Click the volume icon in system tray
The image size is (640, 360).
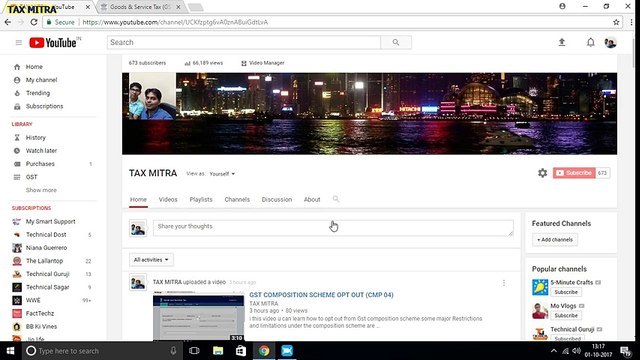576,351
